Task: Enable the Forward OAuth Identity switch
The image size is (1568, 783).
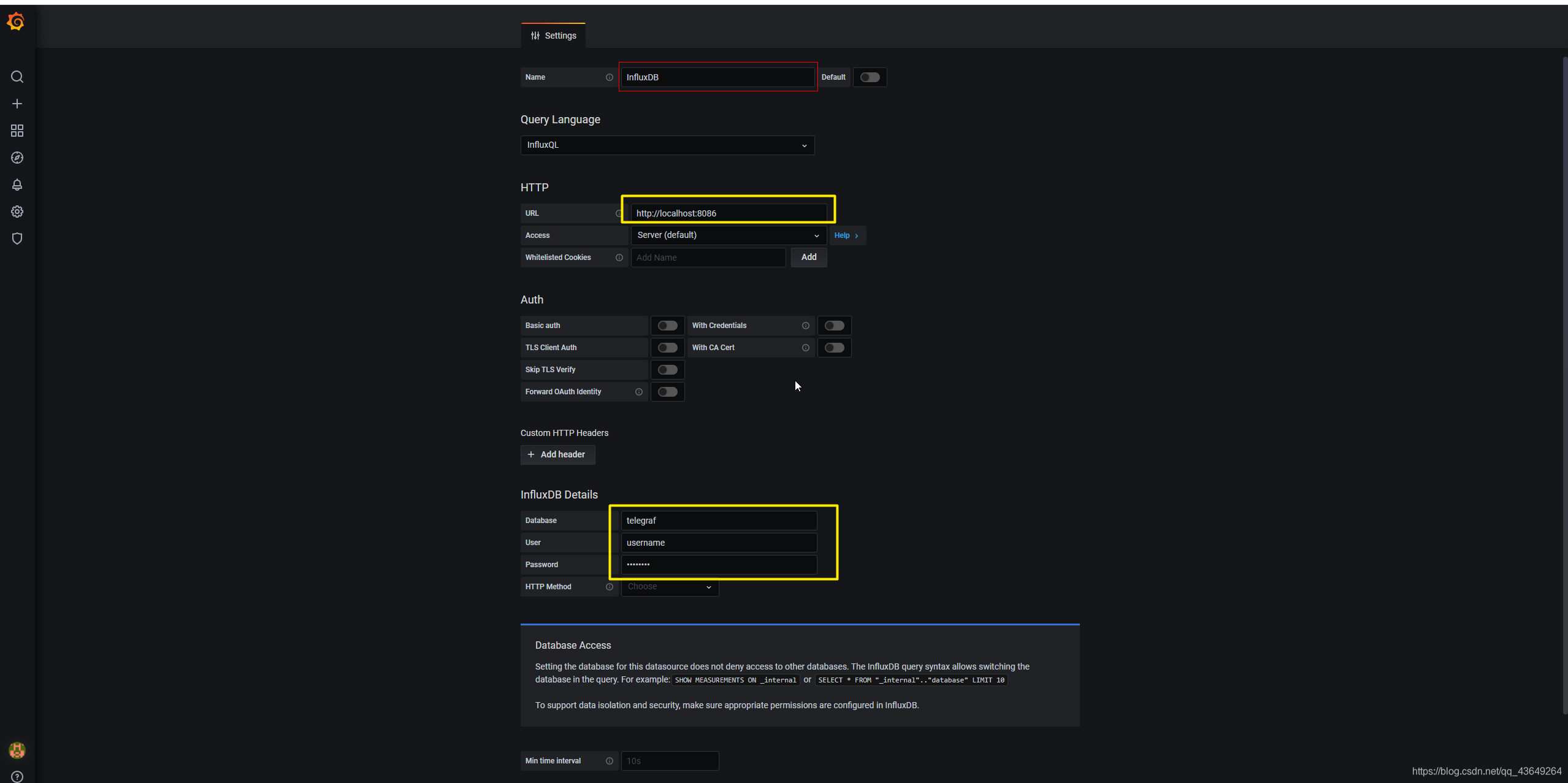Action: point(667,392)
